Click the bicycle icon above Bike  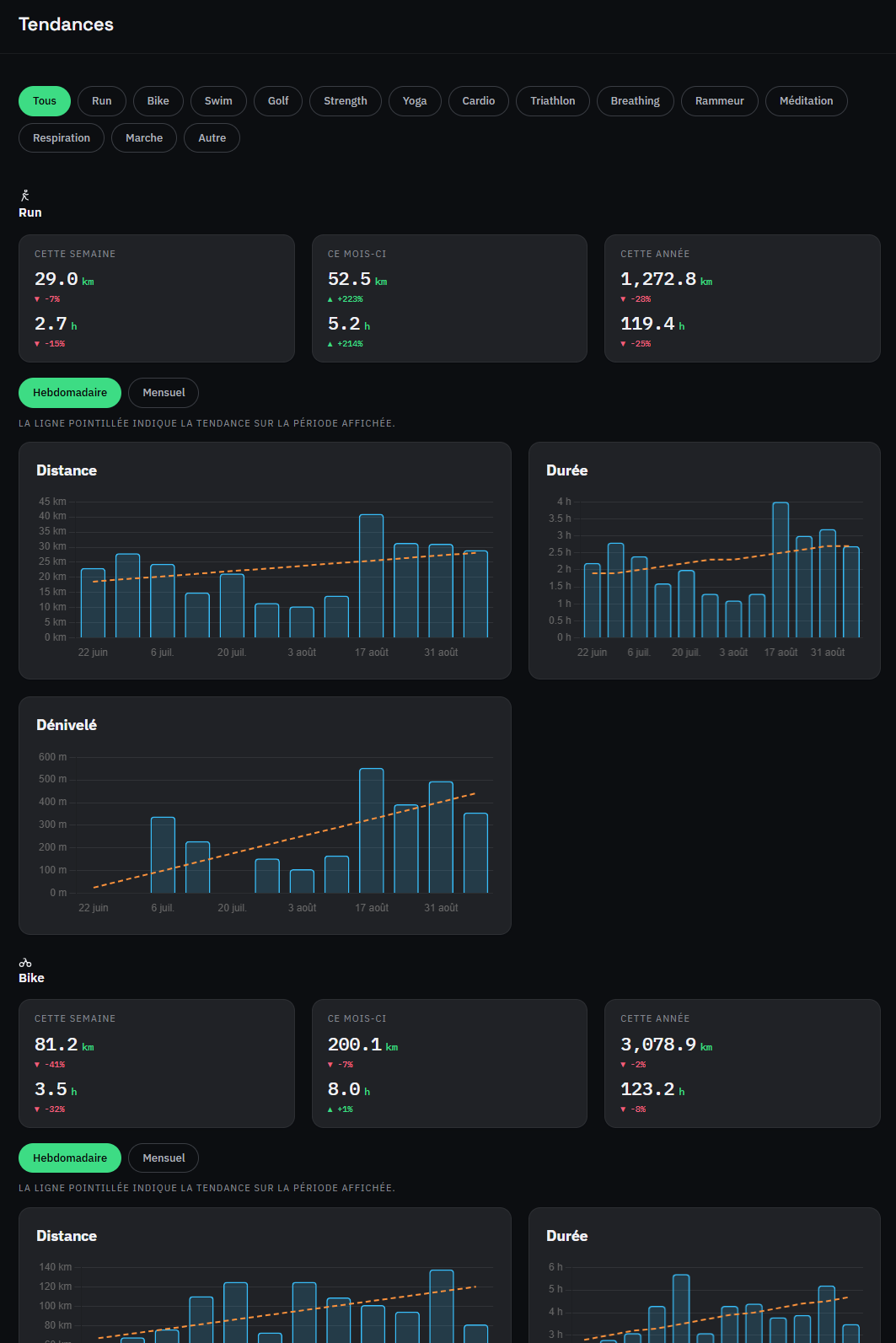click(25, 963)
